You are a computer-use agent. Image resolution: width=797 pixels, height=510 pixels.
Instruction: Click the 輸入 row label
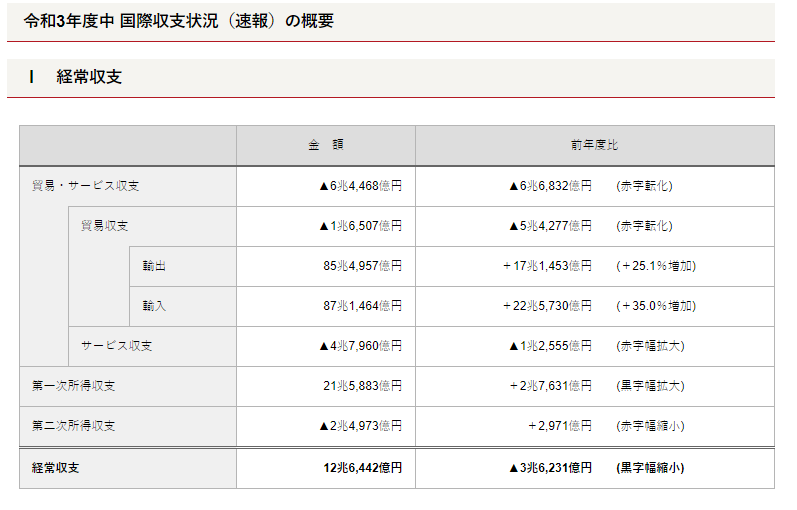[154, 306]
